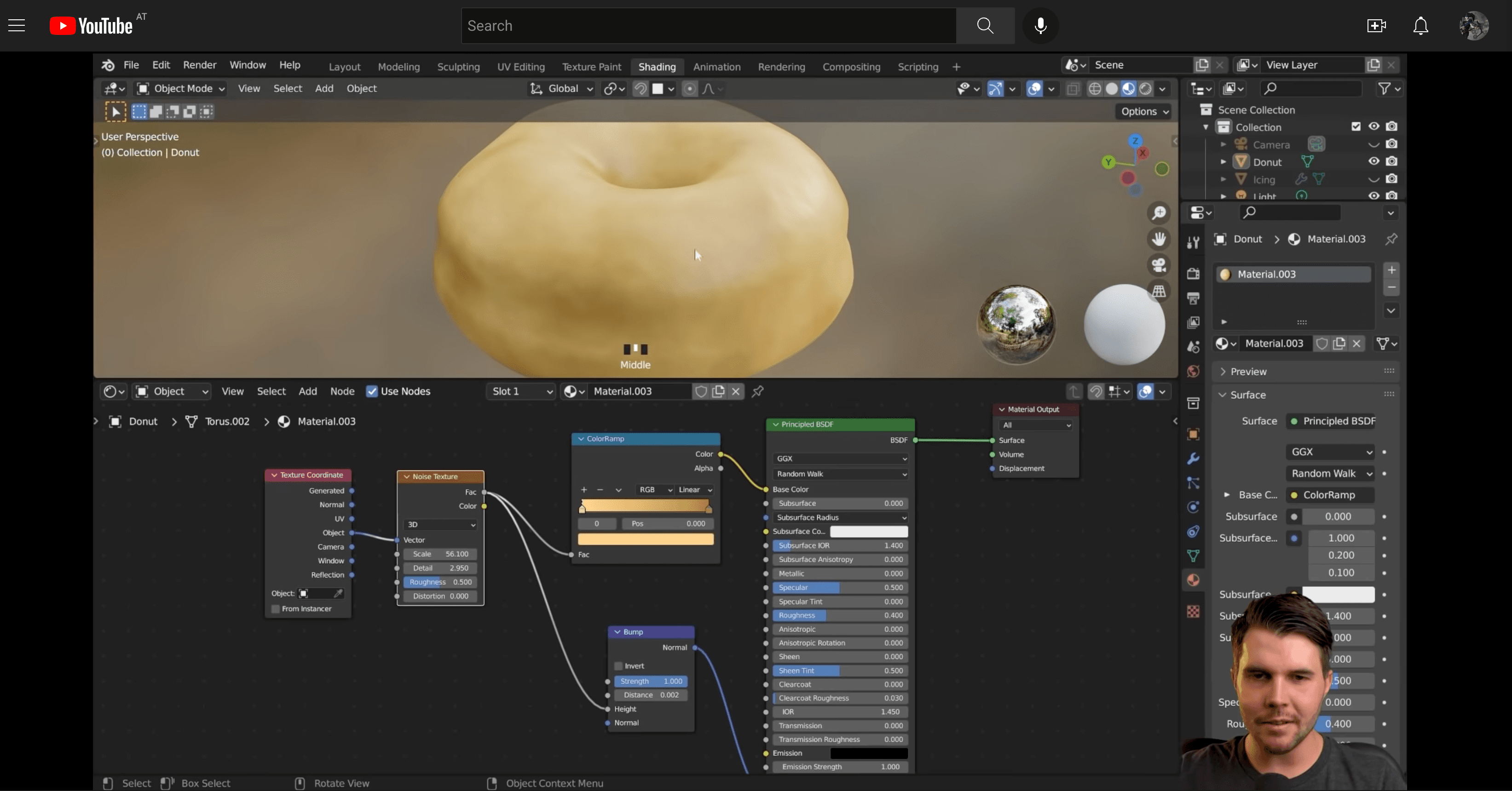Open Object Mode dropdown

tap(181, 89)
